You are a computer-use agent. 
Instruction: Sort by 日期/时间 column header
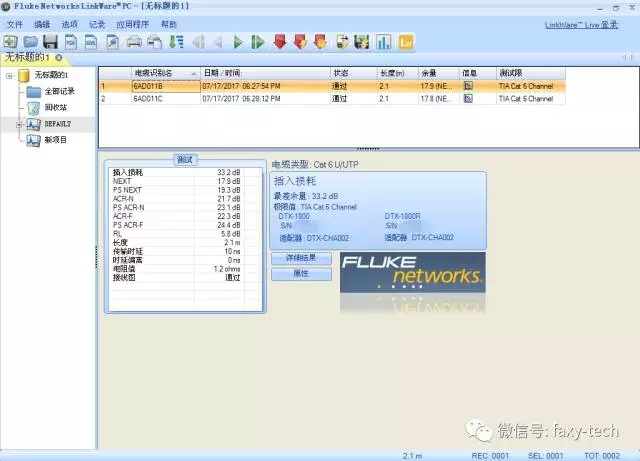point(265,73)
